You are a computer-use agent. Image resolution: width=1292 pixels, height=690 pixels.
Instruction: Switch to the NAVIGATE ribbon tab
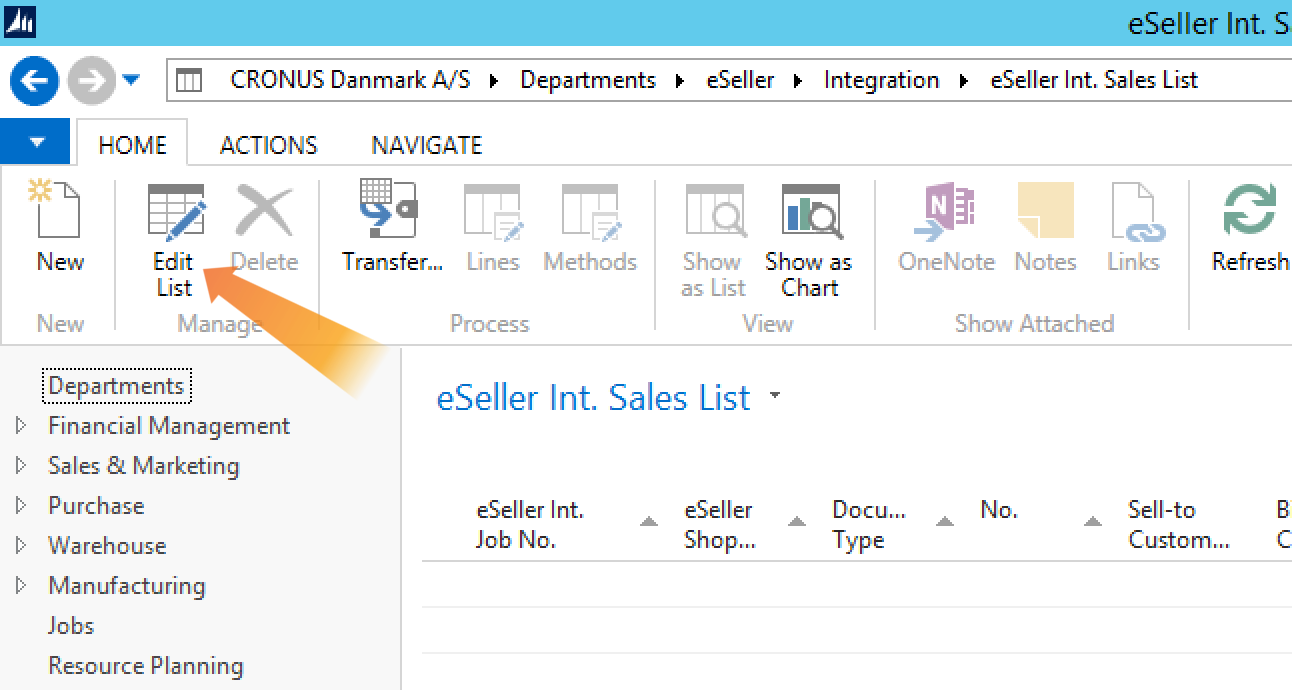point(427,145)
